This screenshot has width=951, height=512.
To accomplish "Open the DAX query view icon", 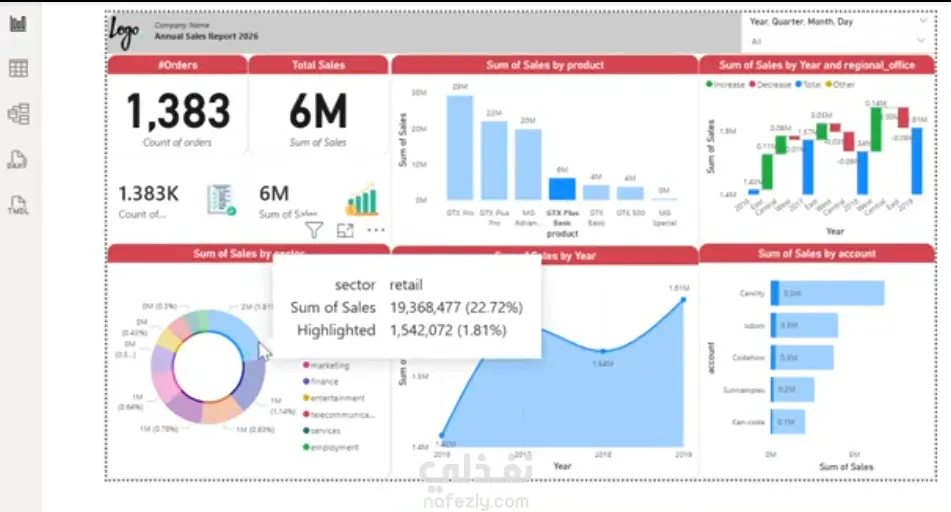I will (x=17, y=160).
